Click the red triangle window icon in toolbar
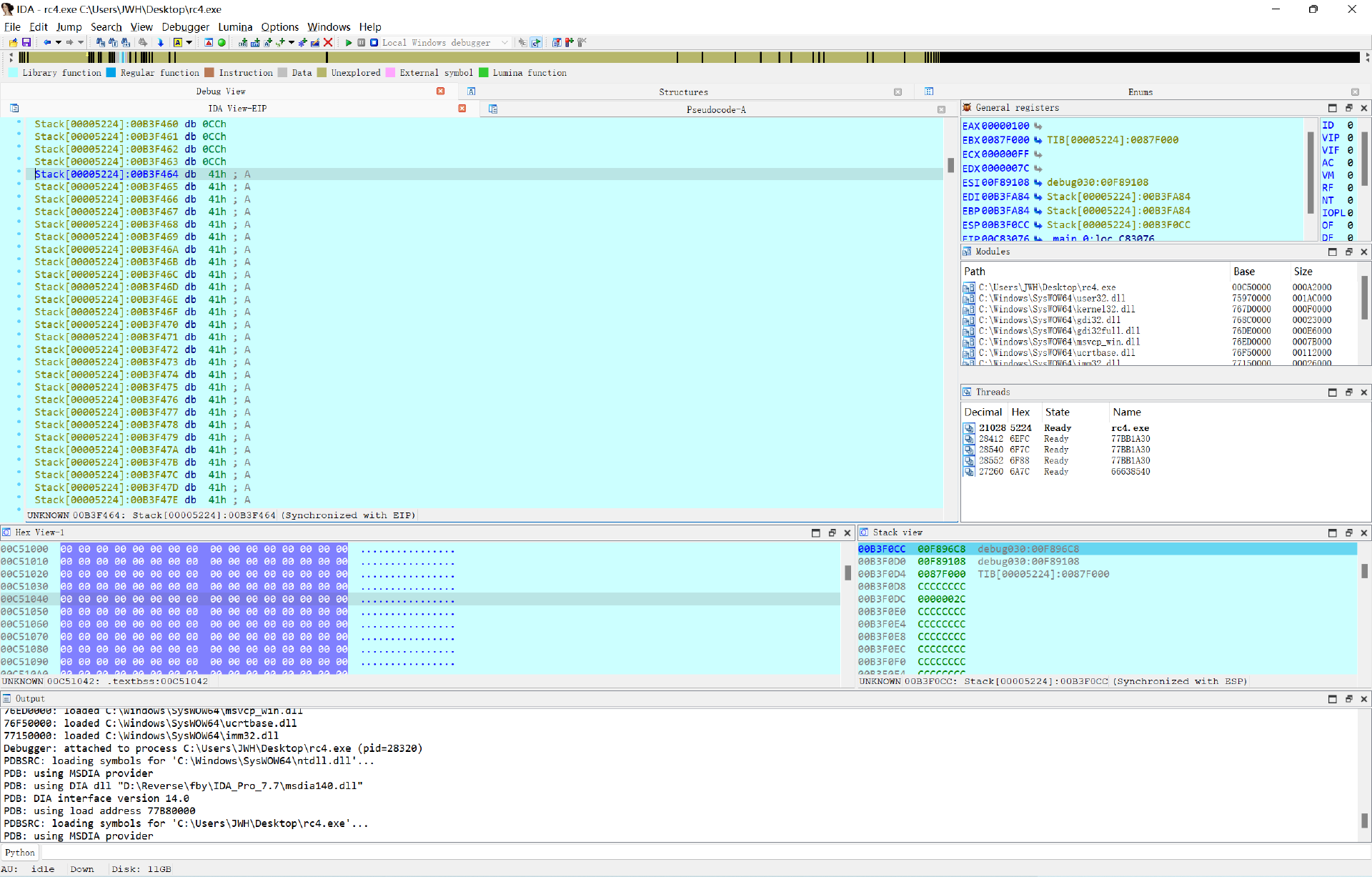Viewport: 1372px width, 877px height. pyautogui.click(x=209, y=43)
